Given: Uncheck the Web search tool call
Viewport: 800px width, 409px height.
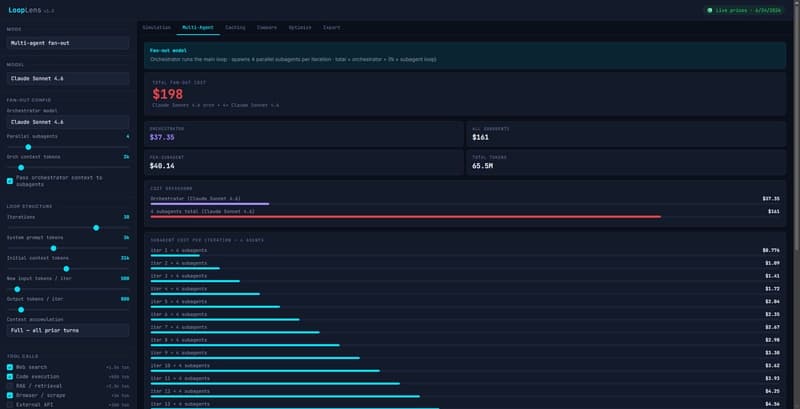Looking at the screenshot, I should coord(10,367).
